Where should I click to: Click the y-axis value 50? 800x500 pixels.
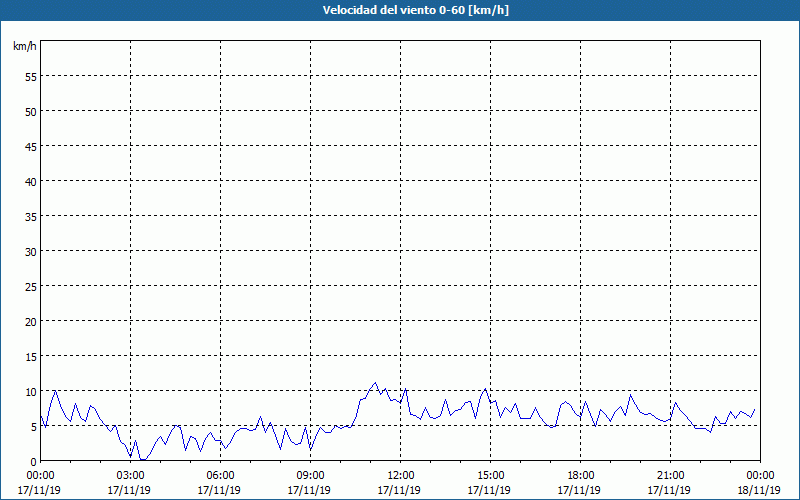pos(31,111)
